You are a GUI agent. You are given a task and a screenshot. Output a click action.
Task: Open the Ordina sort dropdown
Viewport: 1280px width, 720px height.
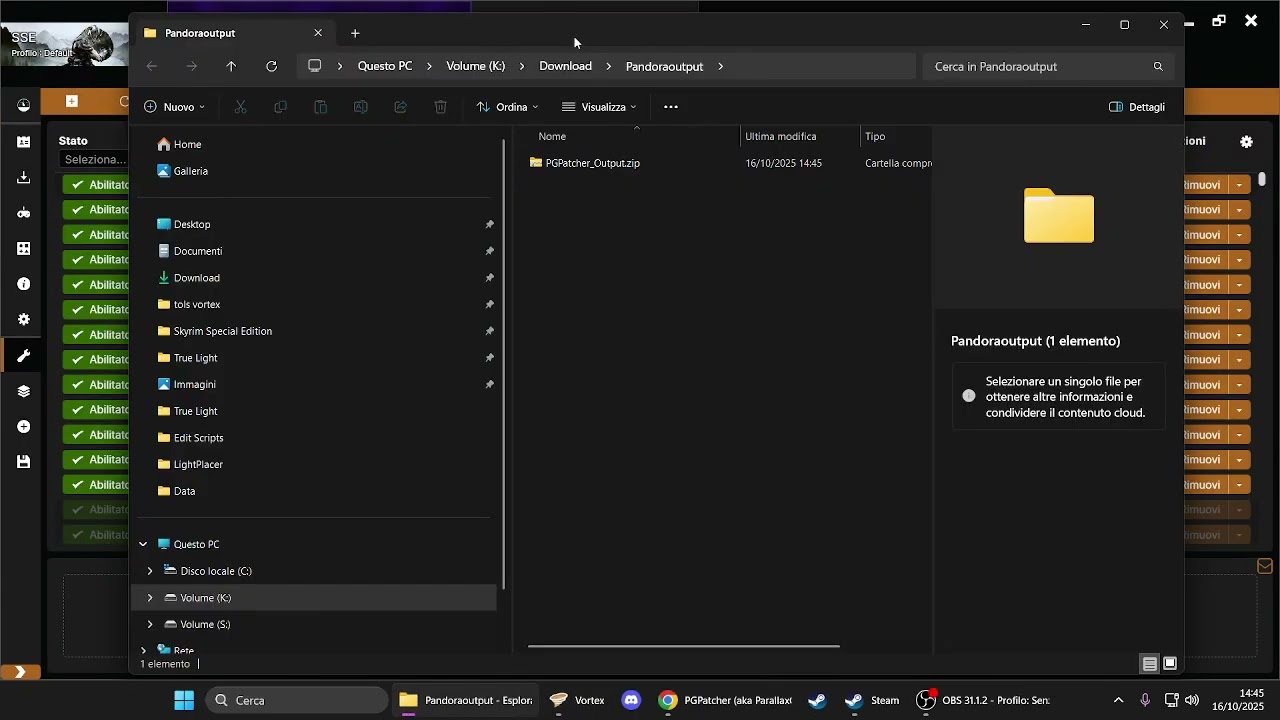pyautogui.click(x=507, y=107)
